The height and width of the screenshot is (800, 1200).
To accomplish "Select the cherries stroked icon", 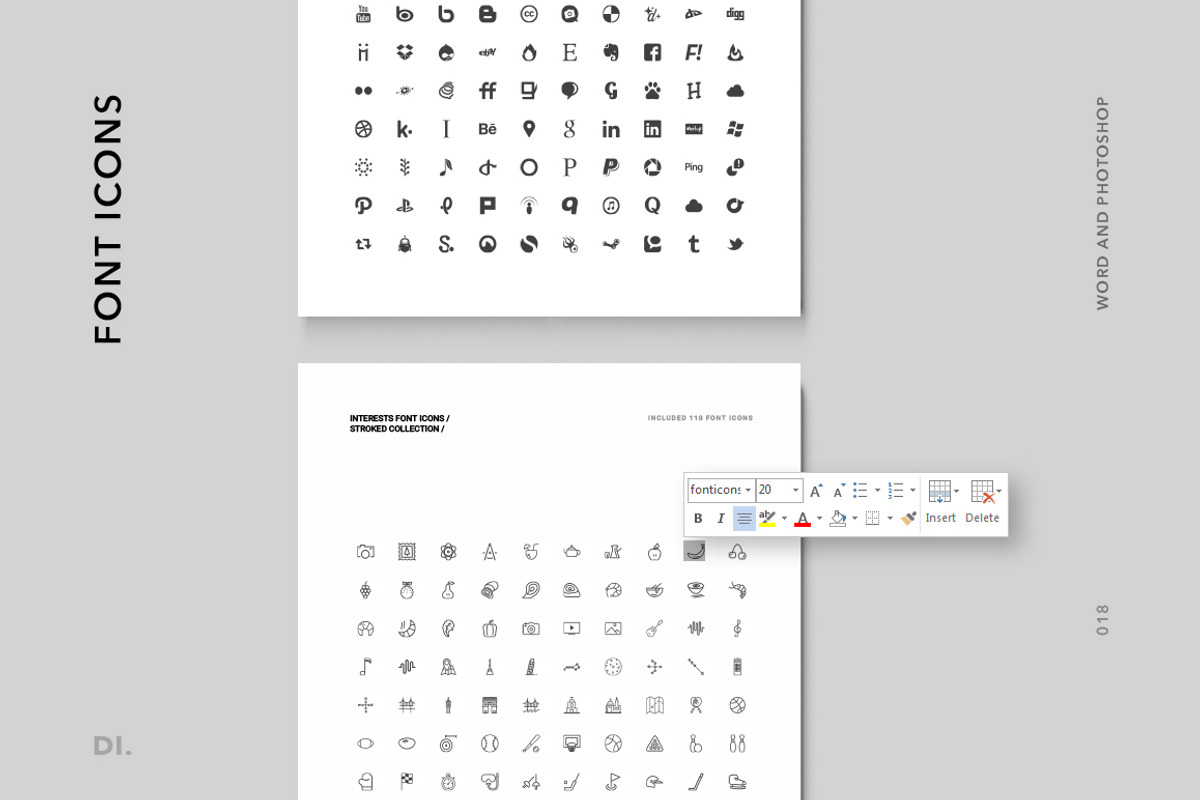I will pyautogui.click(x=737, y=551).
